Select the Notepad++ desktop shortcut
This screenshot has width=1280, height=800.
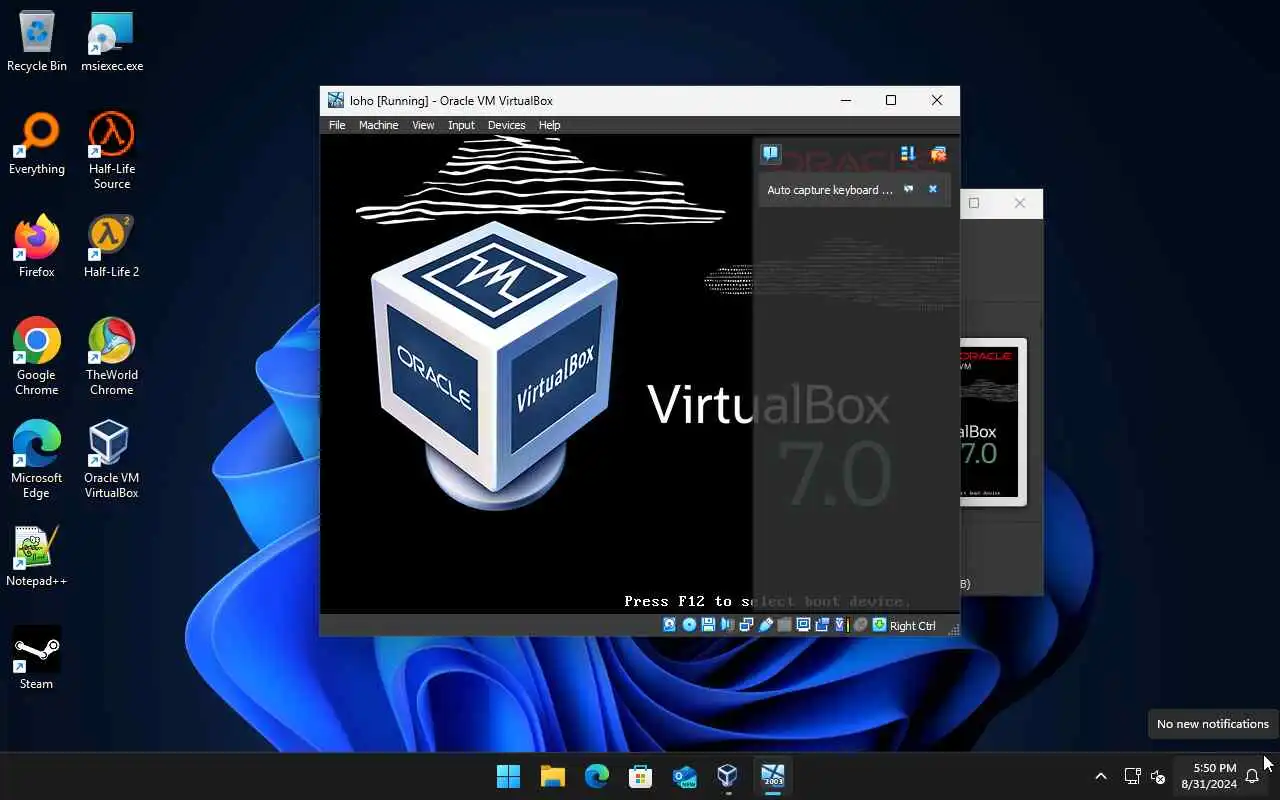click(x=37, y=557)
